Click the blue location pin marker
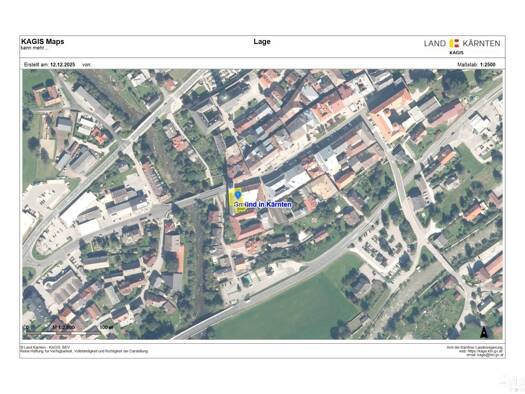This screenshot has width=525, height=394. 238,194
